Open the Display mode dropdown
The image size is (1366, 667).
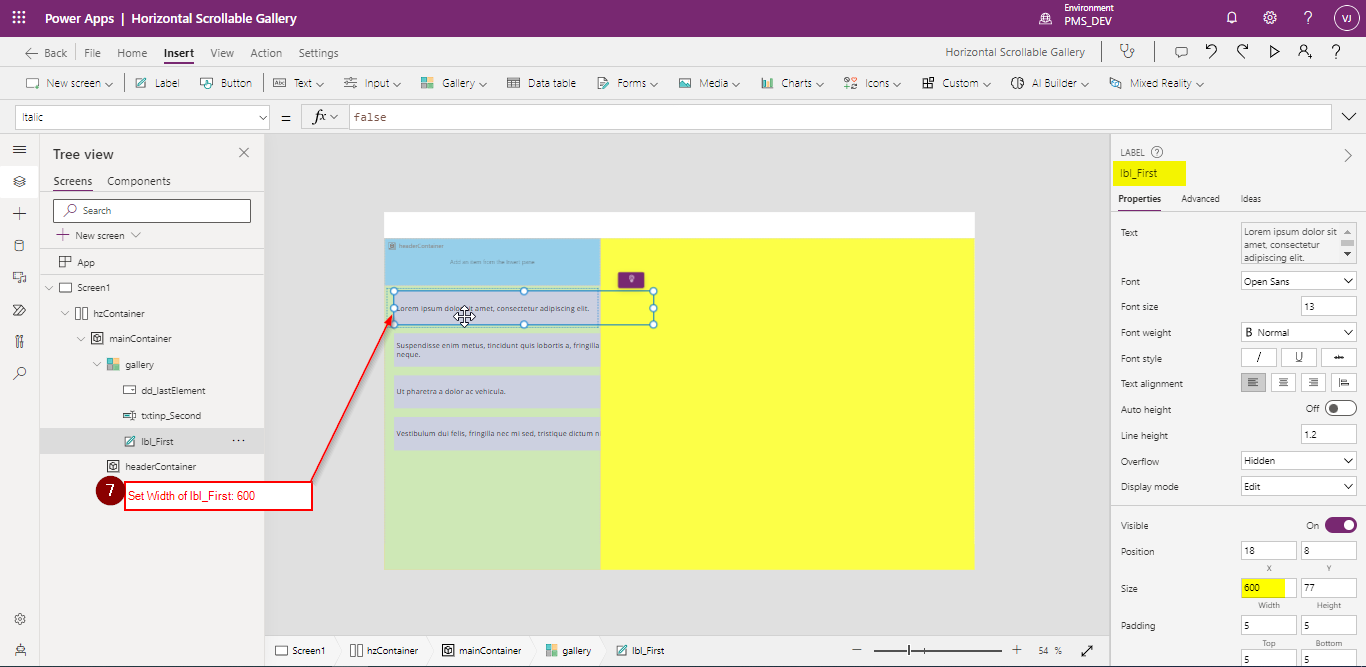point(1299,487)
